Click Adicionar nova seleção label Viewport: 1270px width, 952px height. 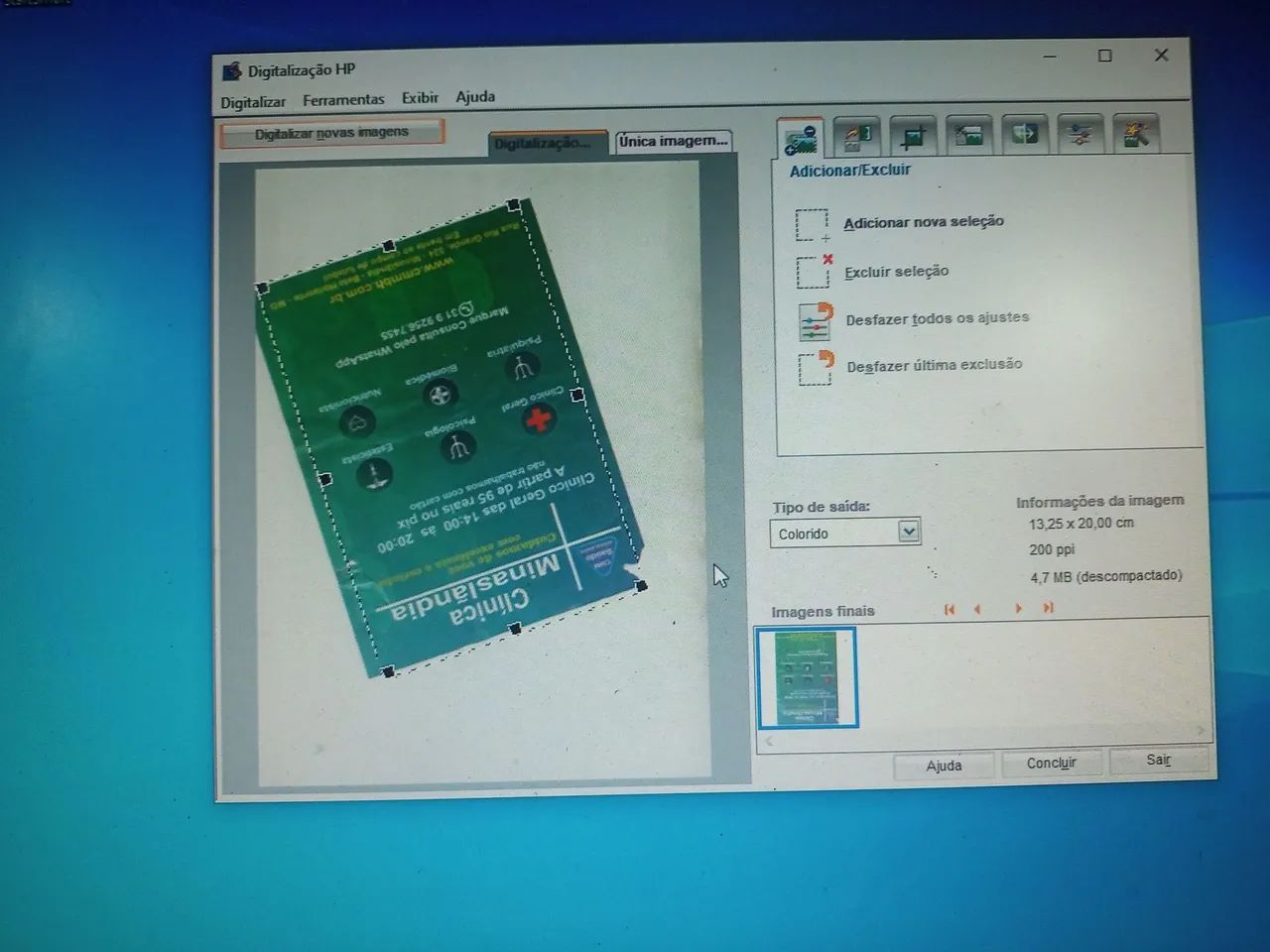(x=924, y=222)
